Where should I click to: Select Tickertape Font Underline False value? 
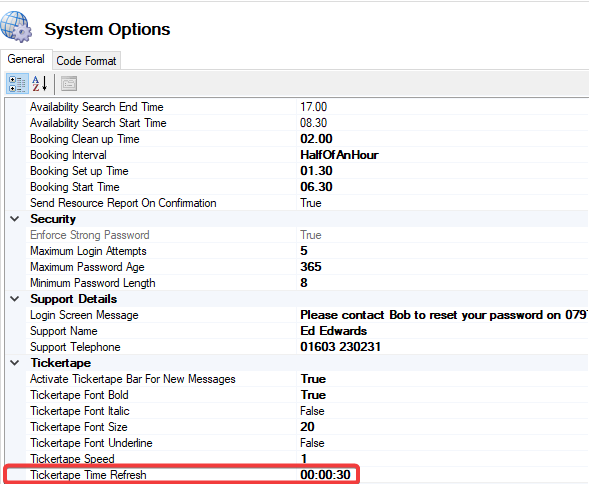[x=443, y=443]
